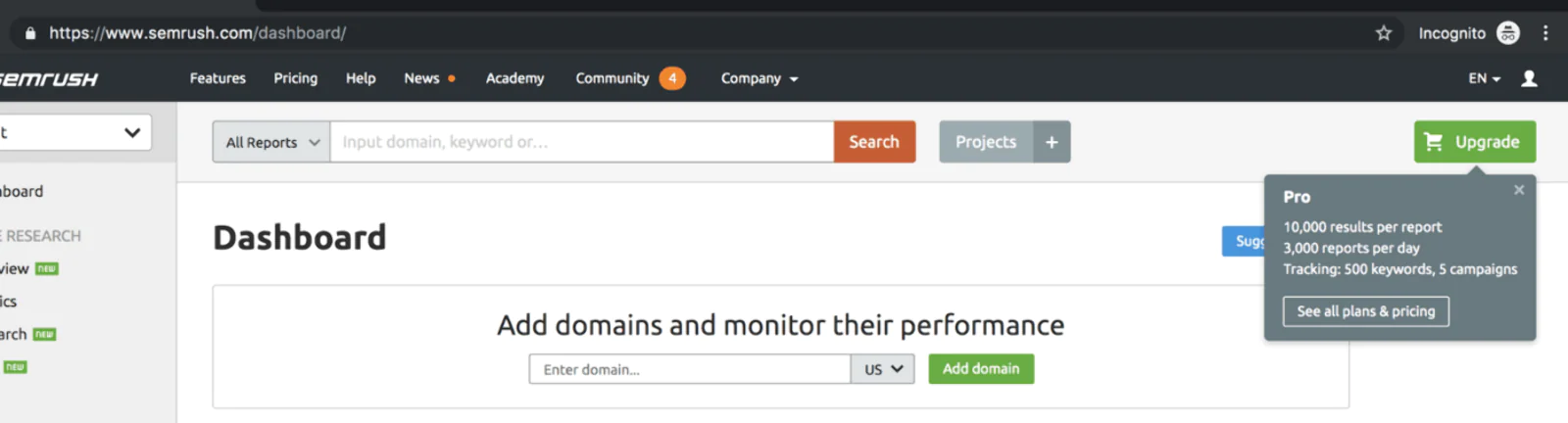Open the All Reports dropdown
This screenshot has width=1568, height=423.
coord(271,142)
